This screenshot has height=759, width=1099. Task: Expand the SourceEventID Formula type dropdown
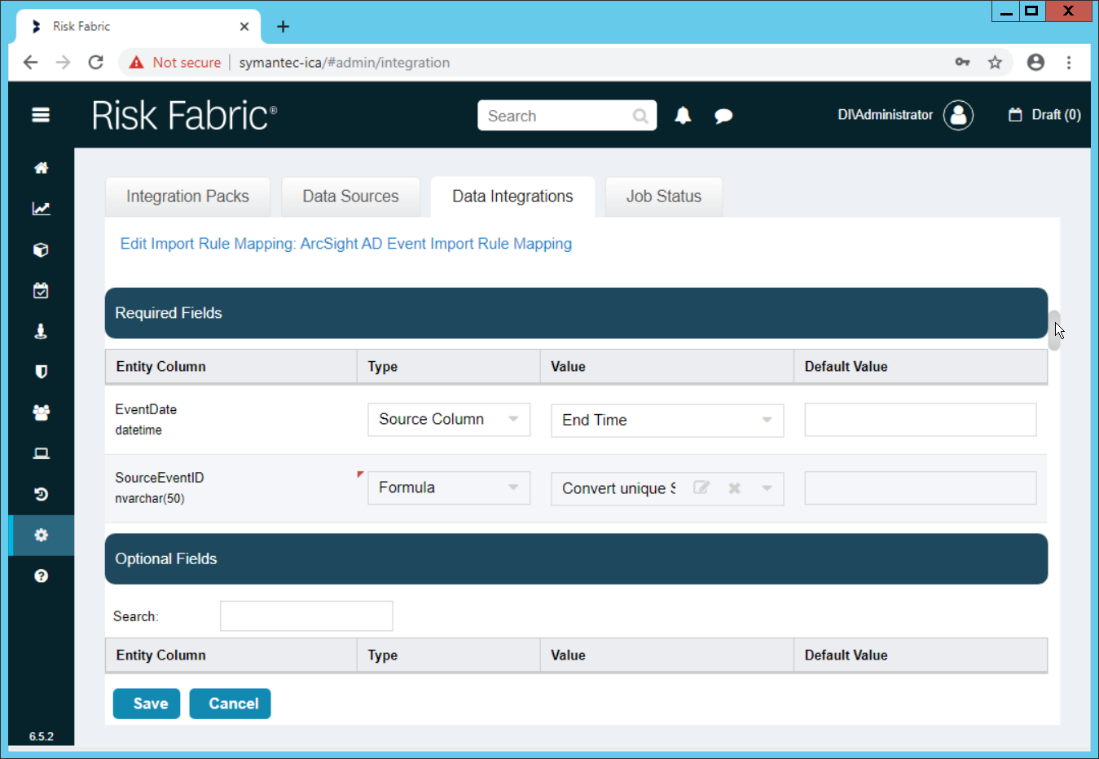coord(448,488)
